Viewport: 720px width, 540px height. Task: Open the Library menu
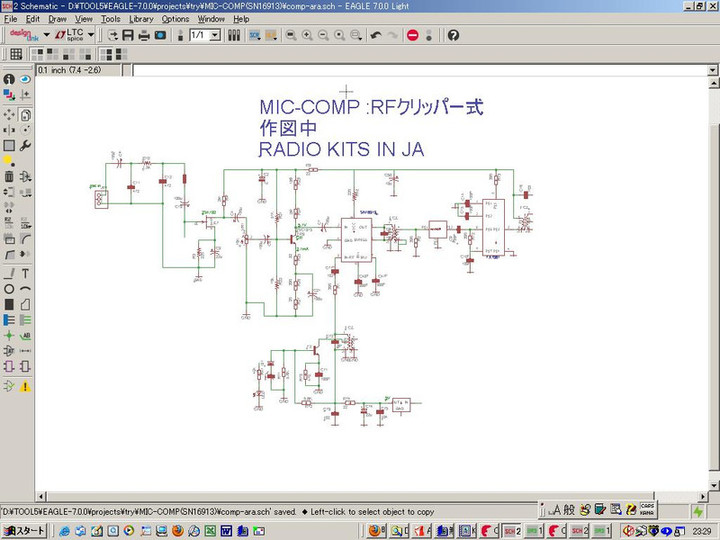click(141, 19)
